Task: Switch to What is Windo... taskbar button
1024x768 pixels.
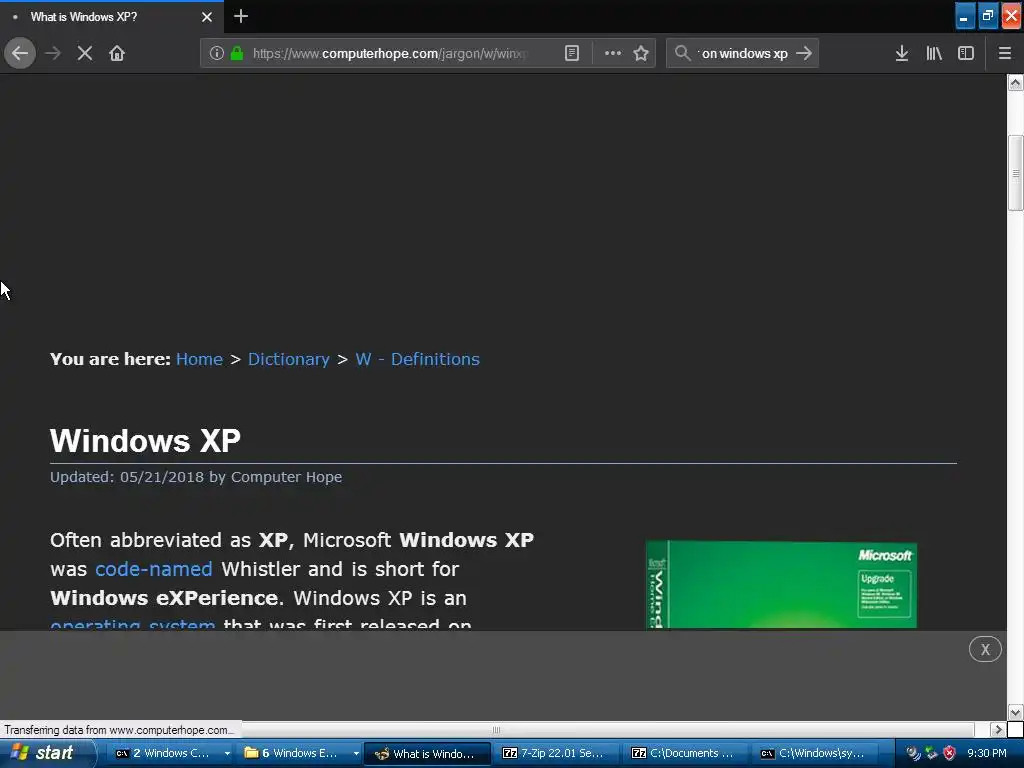Action: [x=426, y=753]
